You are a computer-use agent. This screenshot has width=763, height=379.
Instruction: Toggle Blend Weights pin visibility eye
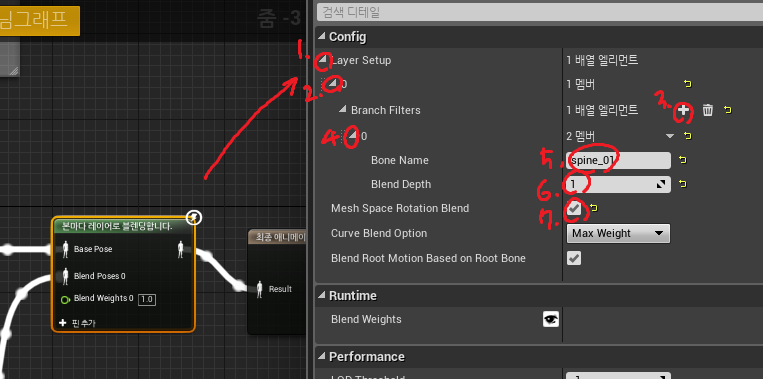click(551, 320)
